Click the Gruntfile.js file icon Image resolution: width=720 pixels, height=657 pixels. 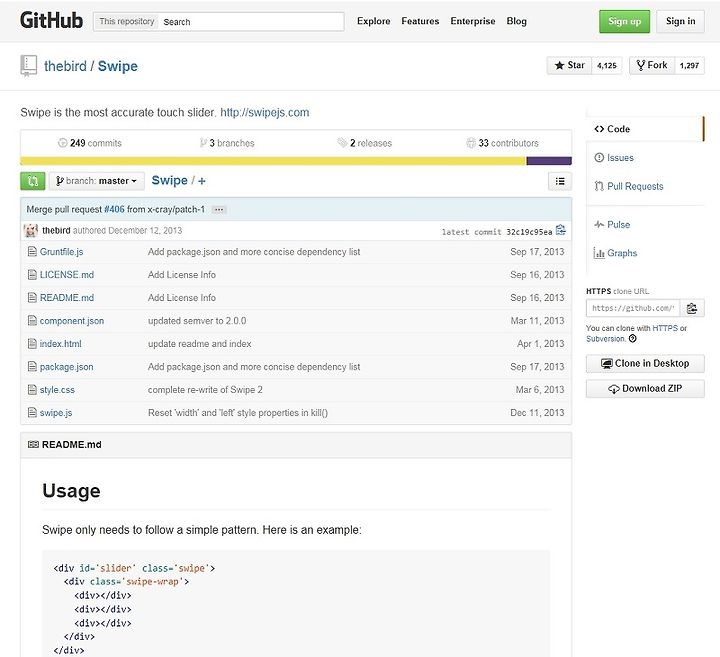coord(32,252)
